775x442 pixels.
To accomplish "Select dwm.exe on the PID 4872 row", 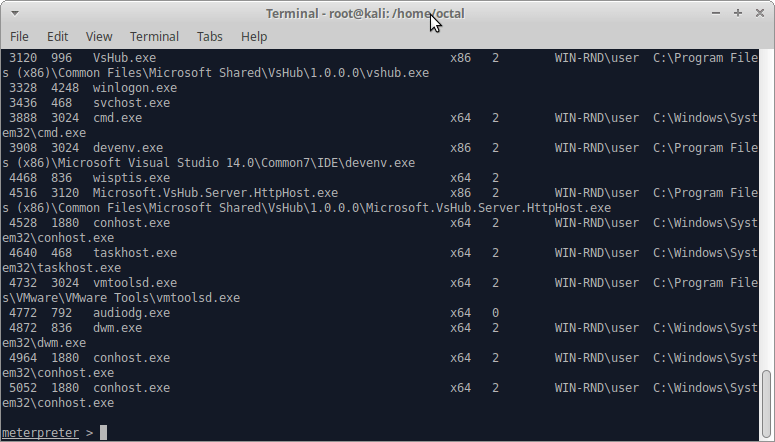I will coord(117,328).
